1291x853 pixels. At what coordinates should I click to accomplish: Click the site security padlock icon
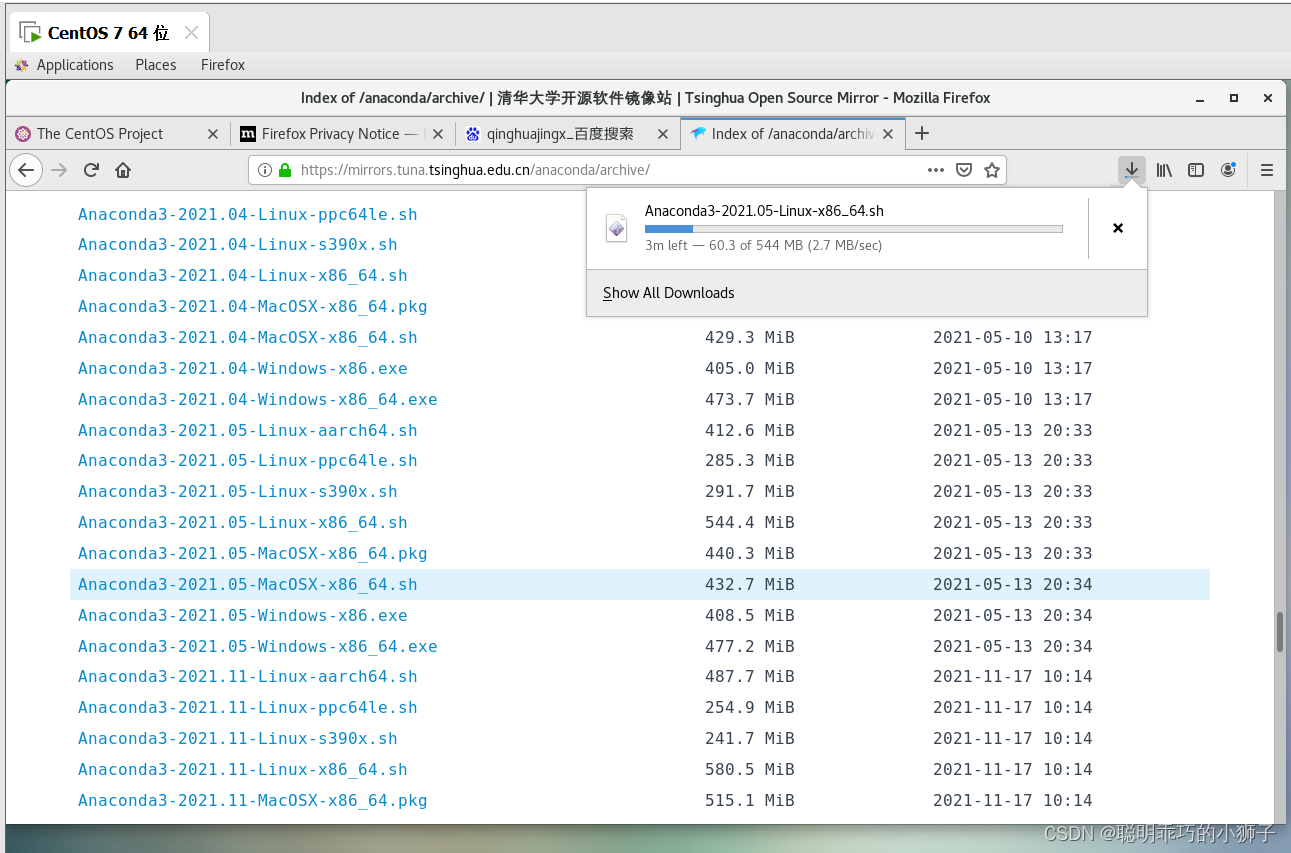tap(286, 170)
